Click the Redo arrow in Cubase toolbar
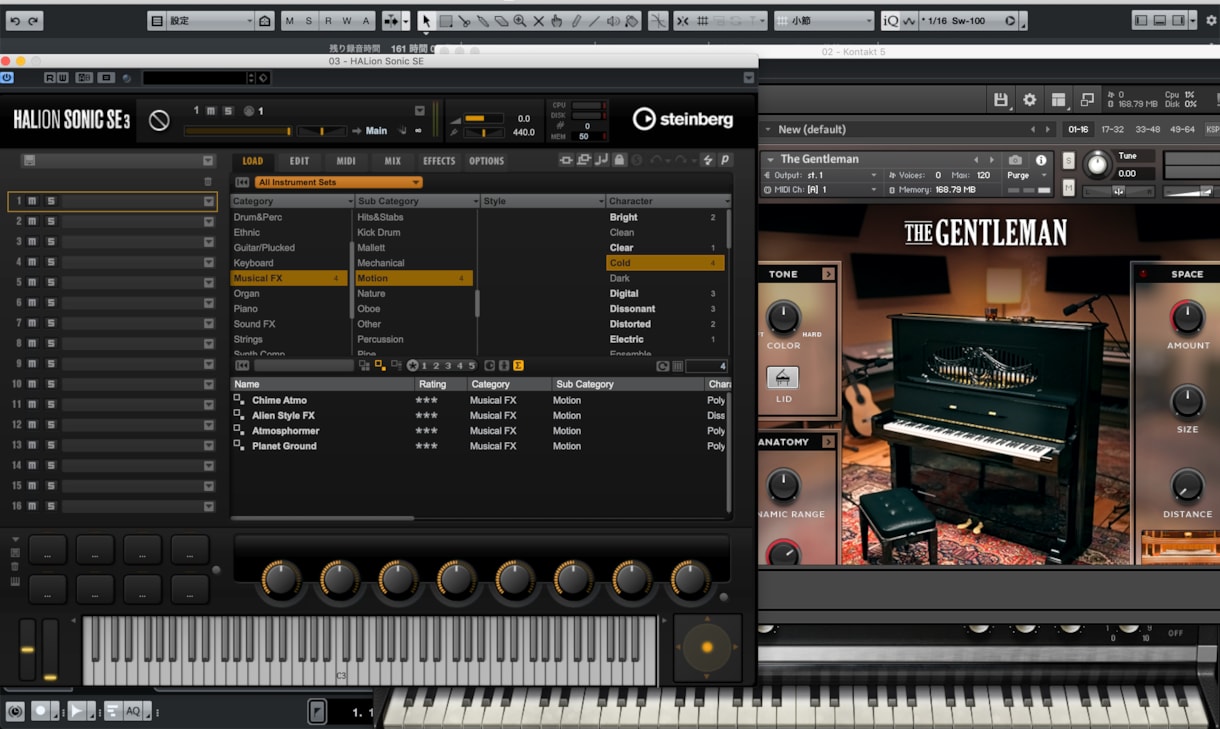Viewport: 1220px width, 729px height. coord(34,21)
